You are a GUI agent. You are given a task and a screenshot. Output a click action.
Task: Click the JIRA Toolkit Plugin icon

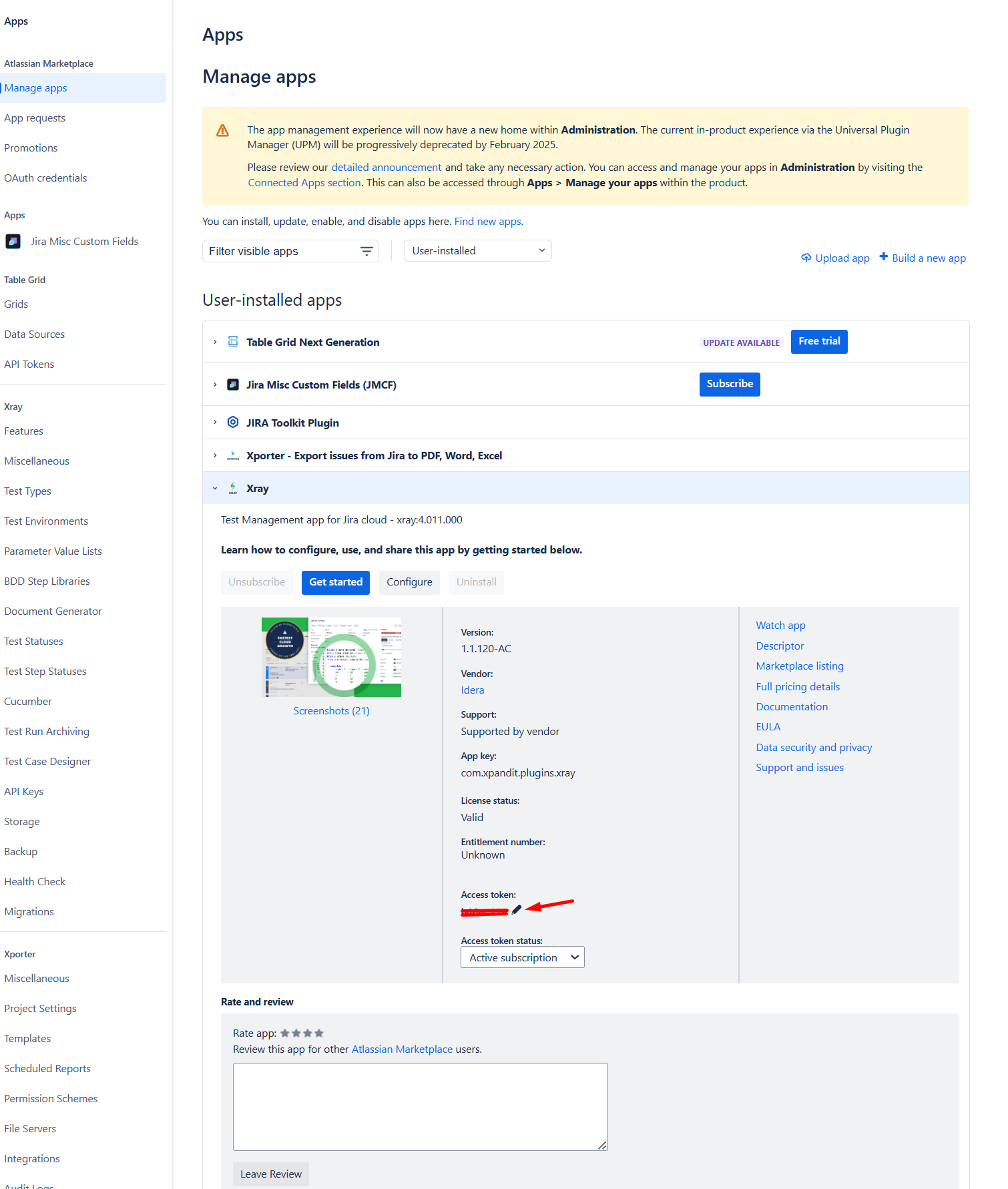click(x=233, y=422)
